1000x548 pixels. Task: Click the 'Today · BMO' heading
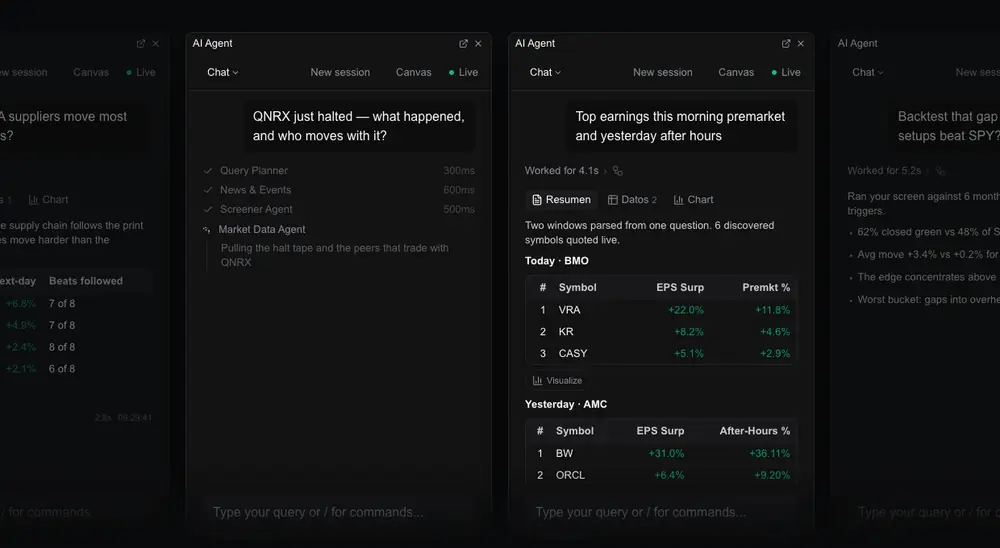[x=557, y=261]
